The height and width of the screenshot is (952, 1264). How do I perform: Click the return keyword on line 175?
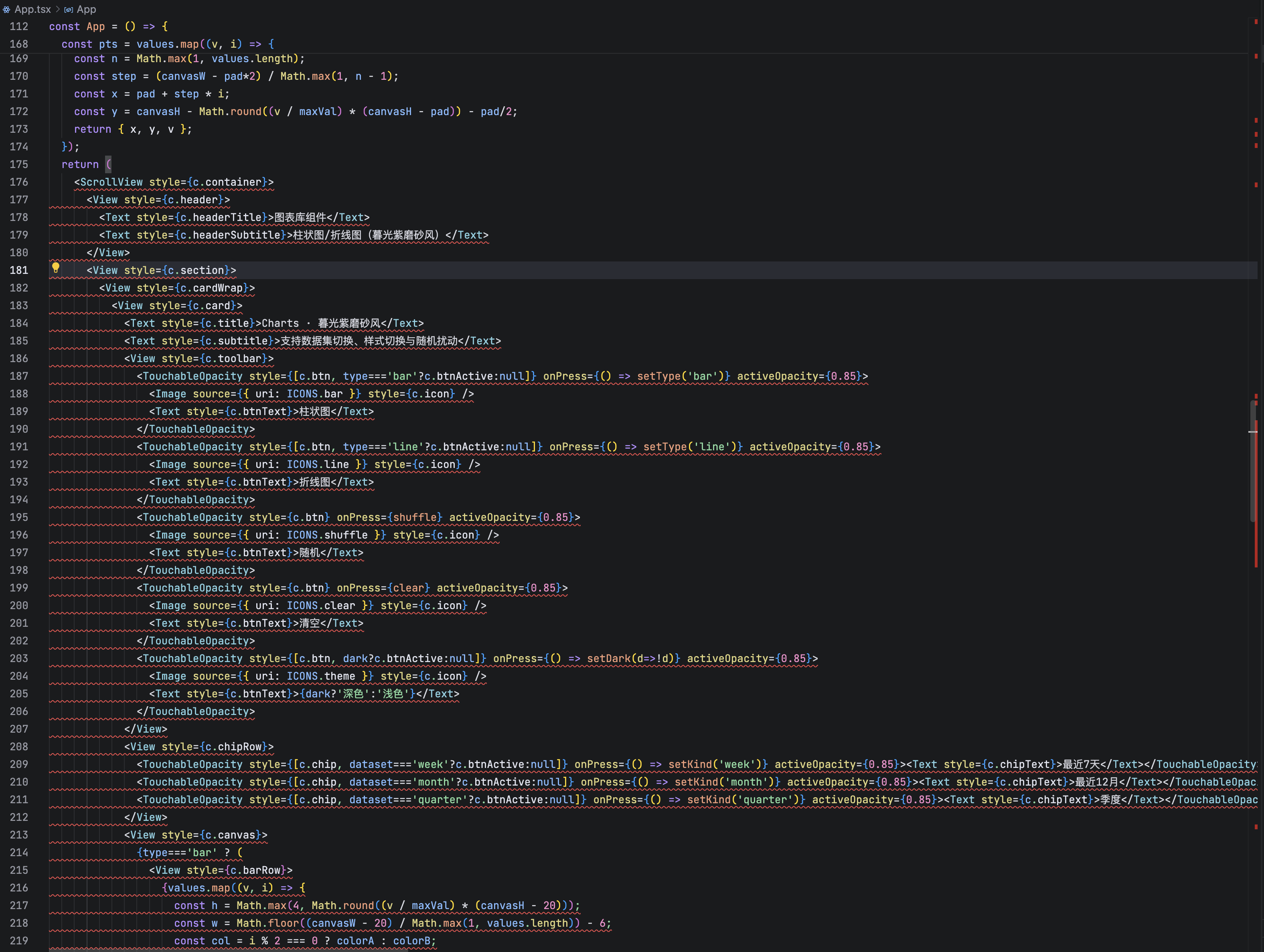point(80,164)
